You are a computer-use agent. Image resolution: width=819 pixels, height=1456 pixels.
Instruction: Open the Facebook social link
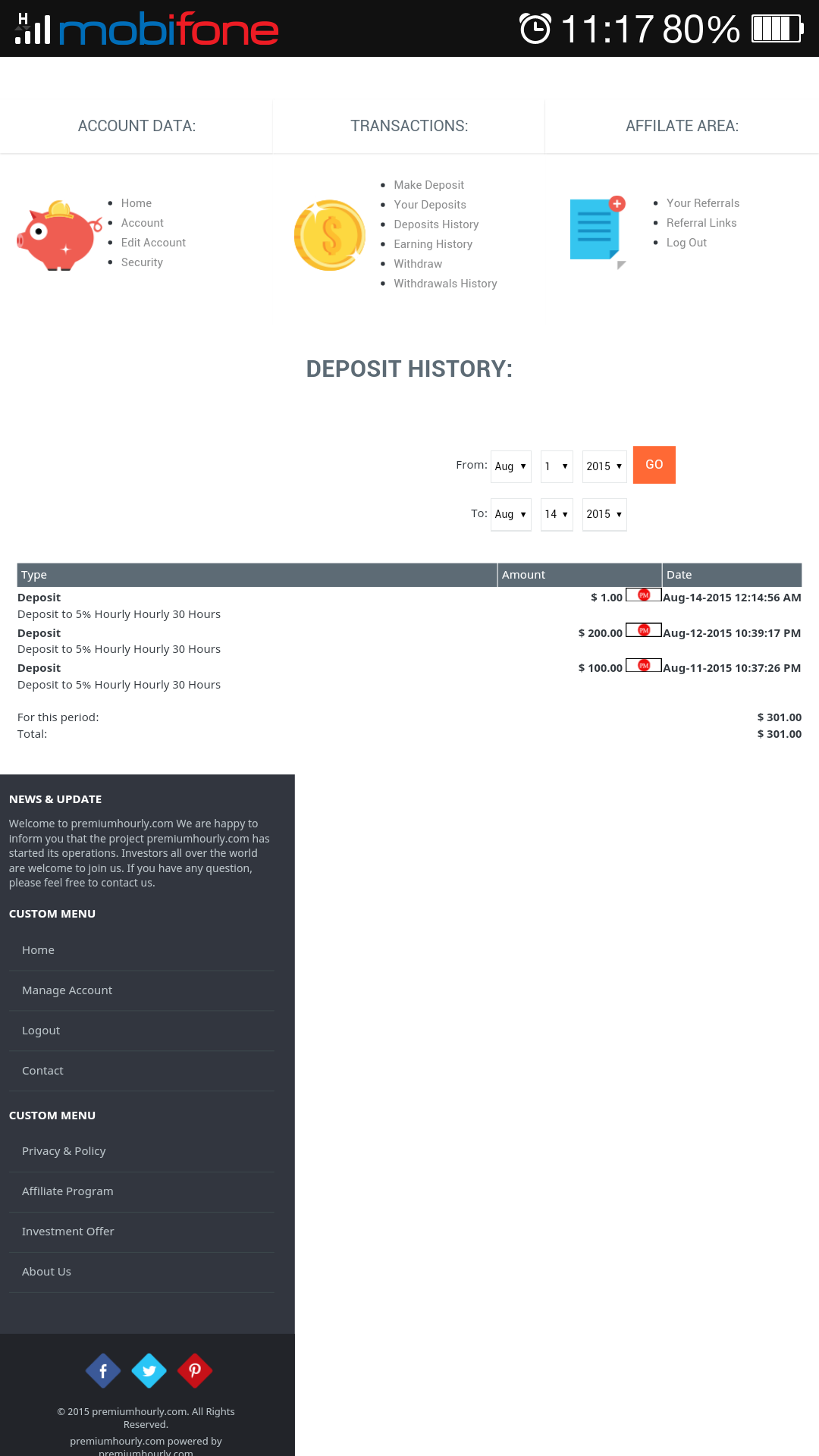pyautogui.click(x=103, y=1370)
